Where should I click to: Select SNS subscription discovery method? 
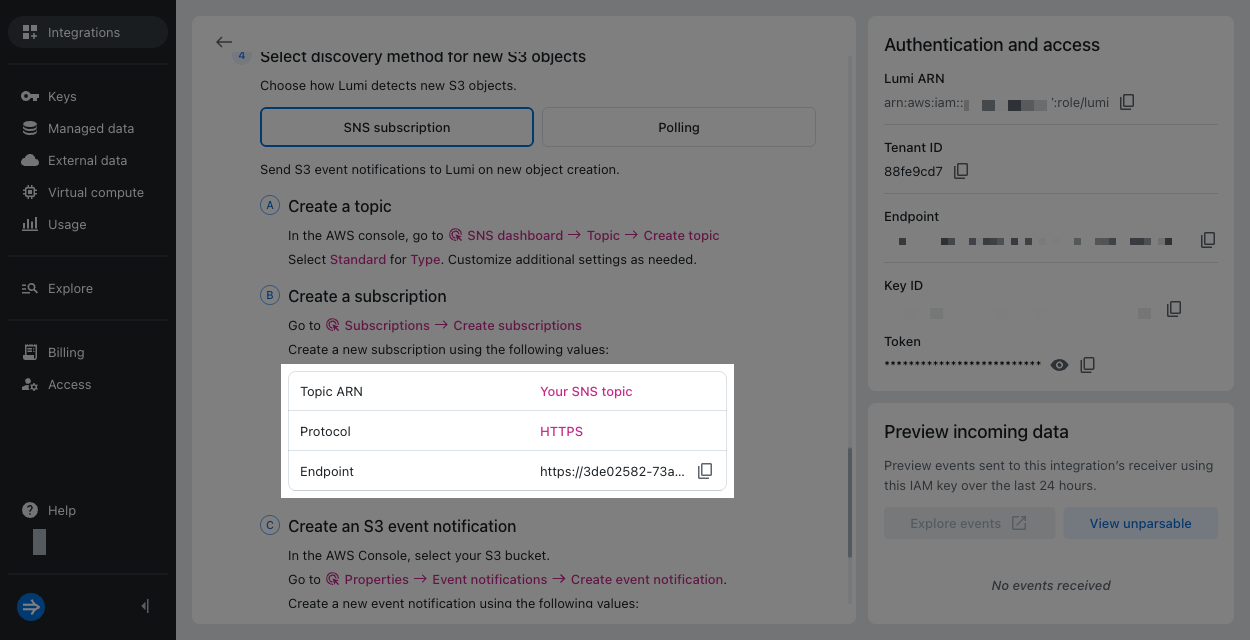point(397,127)
